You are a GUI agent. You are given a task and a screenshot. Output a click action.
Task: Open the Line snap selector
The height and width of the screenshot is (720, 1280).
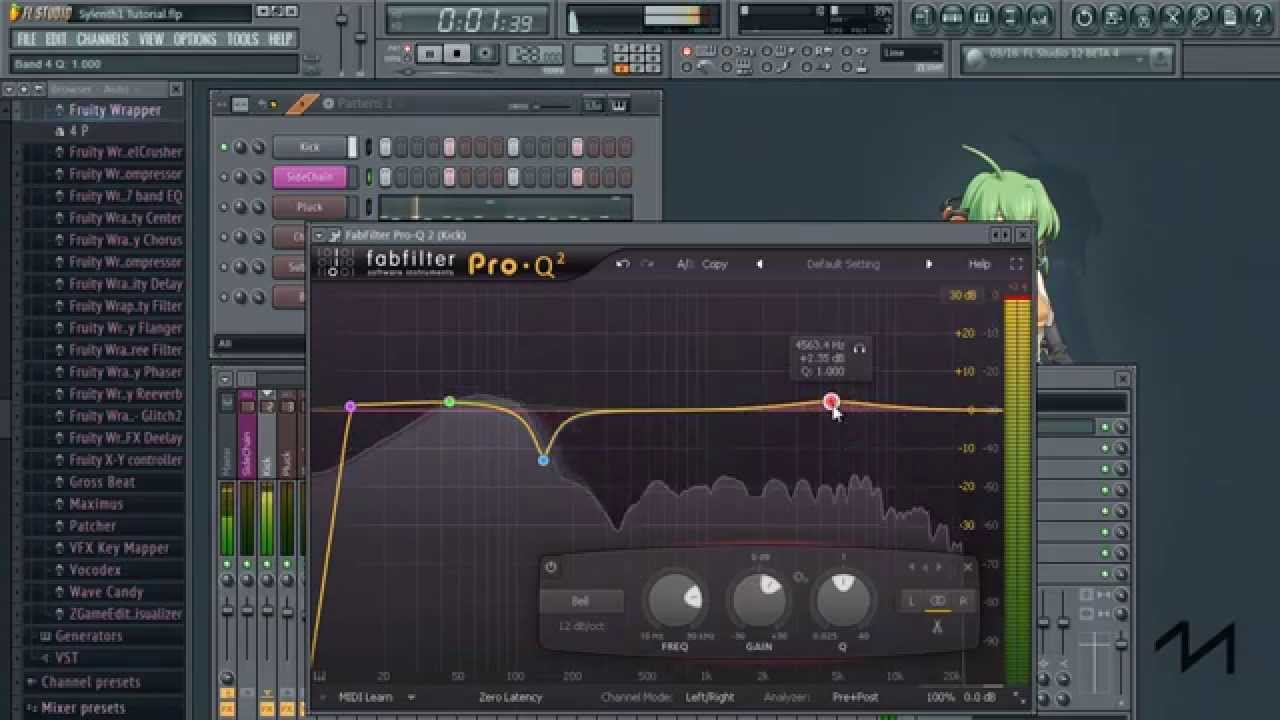[x=911, y=53]
